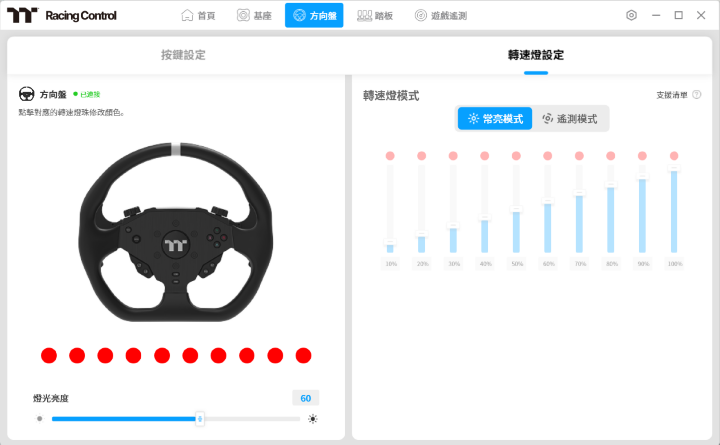Click the pink LED dot above the 50% bar
Viewport: 720px width, 445px height.
click(516, 156)
